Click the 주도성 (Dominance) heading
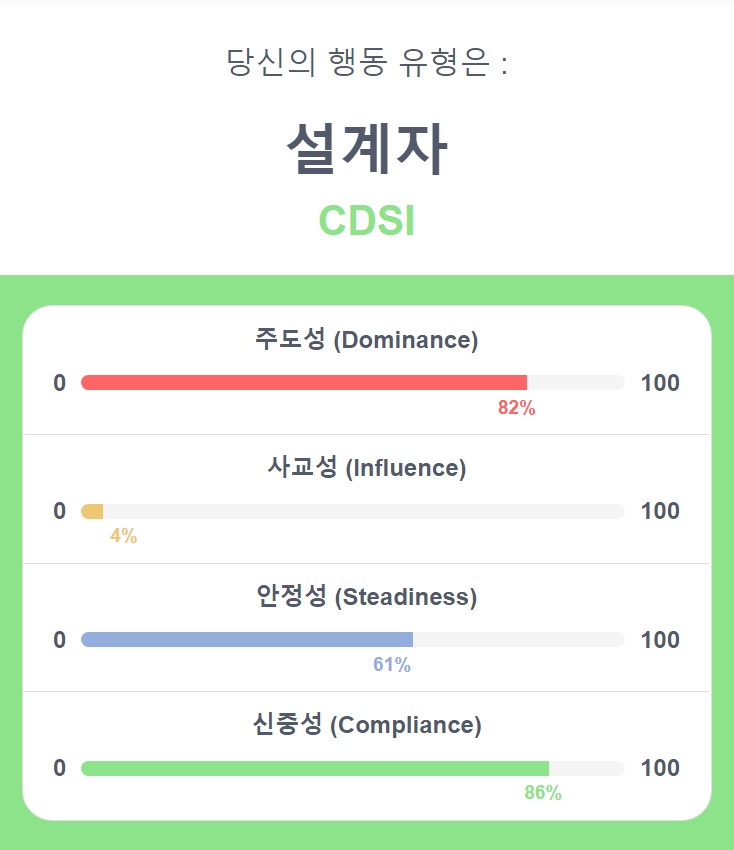734x850 pixels. point(367,340)
